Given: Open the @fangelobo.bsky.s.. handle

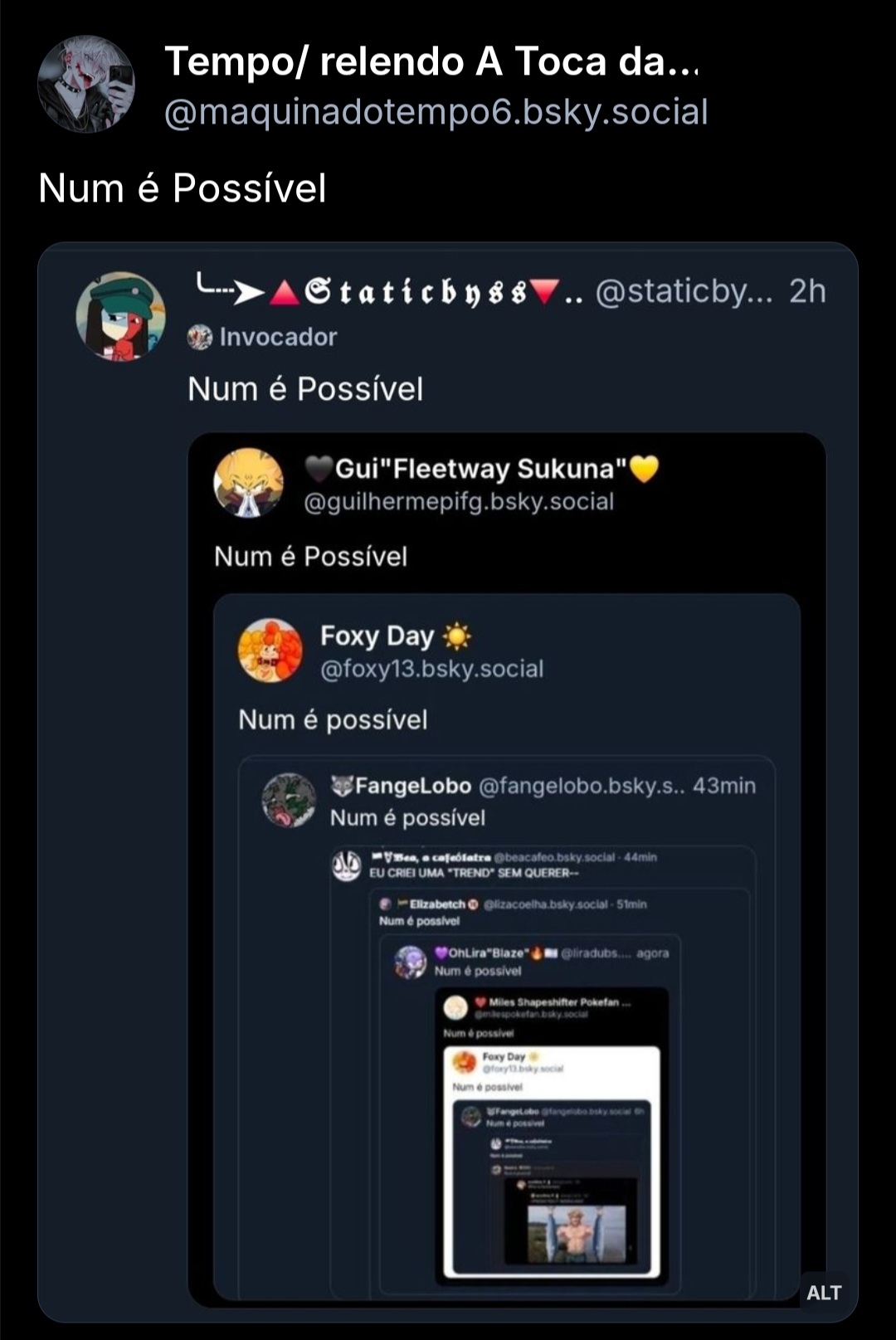Looking at the screenshot, I should pyautogui.click(x=582, y=786).
